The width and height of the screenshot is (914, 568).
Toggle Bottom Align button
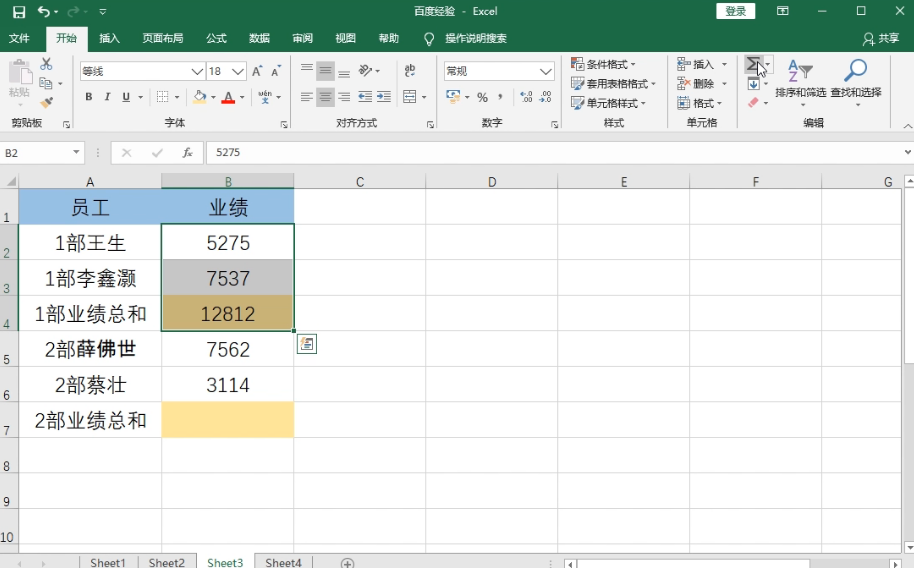(x=344, y=71)
